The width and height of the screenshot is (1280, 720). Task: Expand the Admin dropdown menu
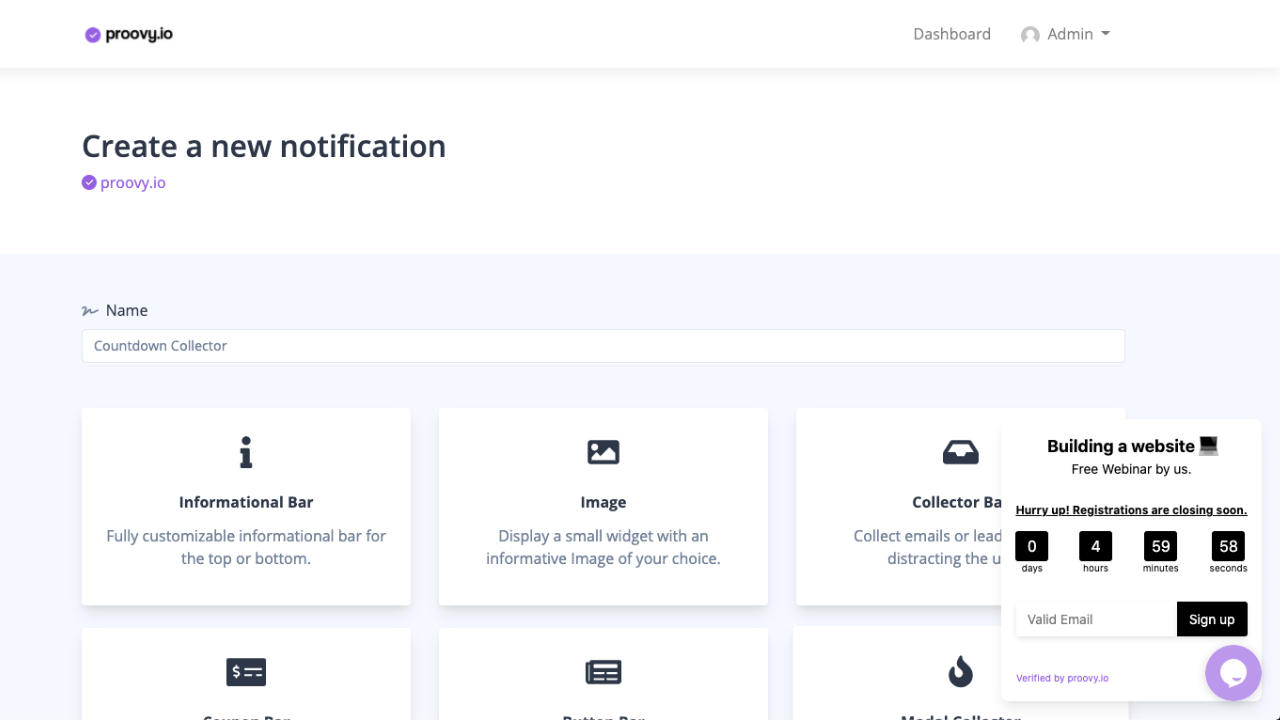pos(1069,34)
